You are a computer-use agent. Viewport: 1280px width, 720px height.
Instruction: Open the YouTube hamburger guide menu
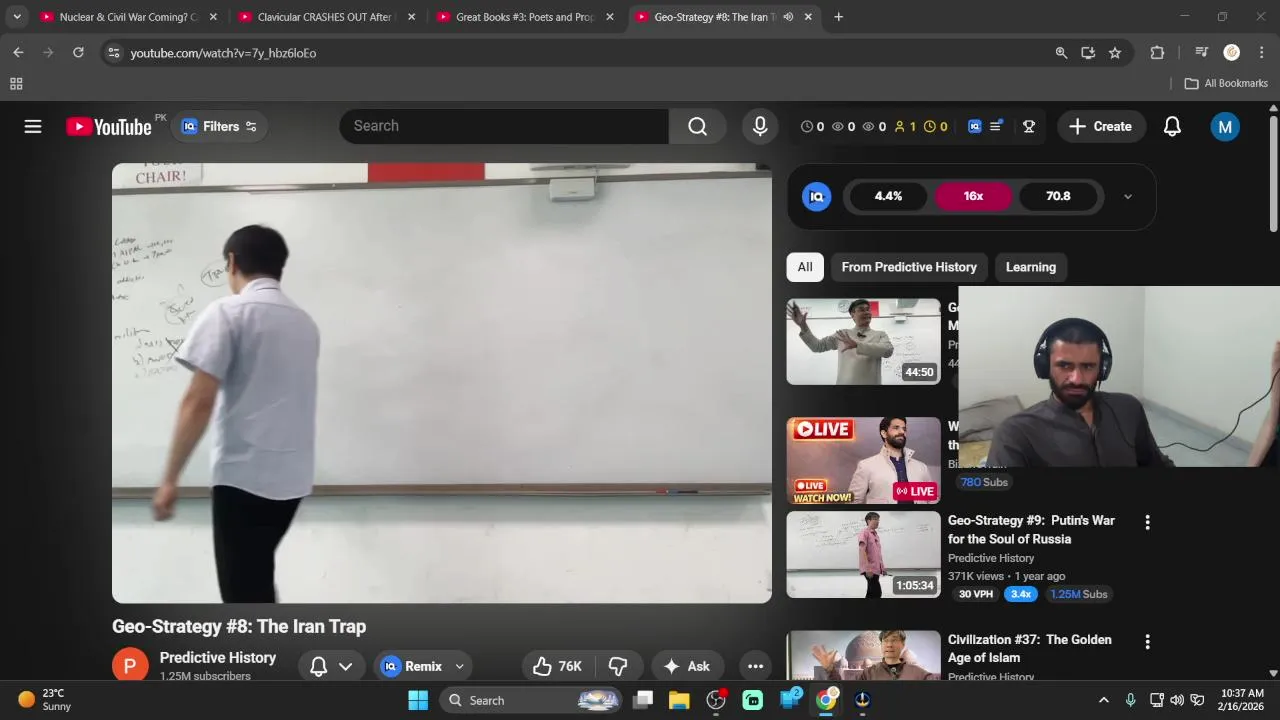click(33, 126)
